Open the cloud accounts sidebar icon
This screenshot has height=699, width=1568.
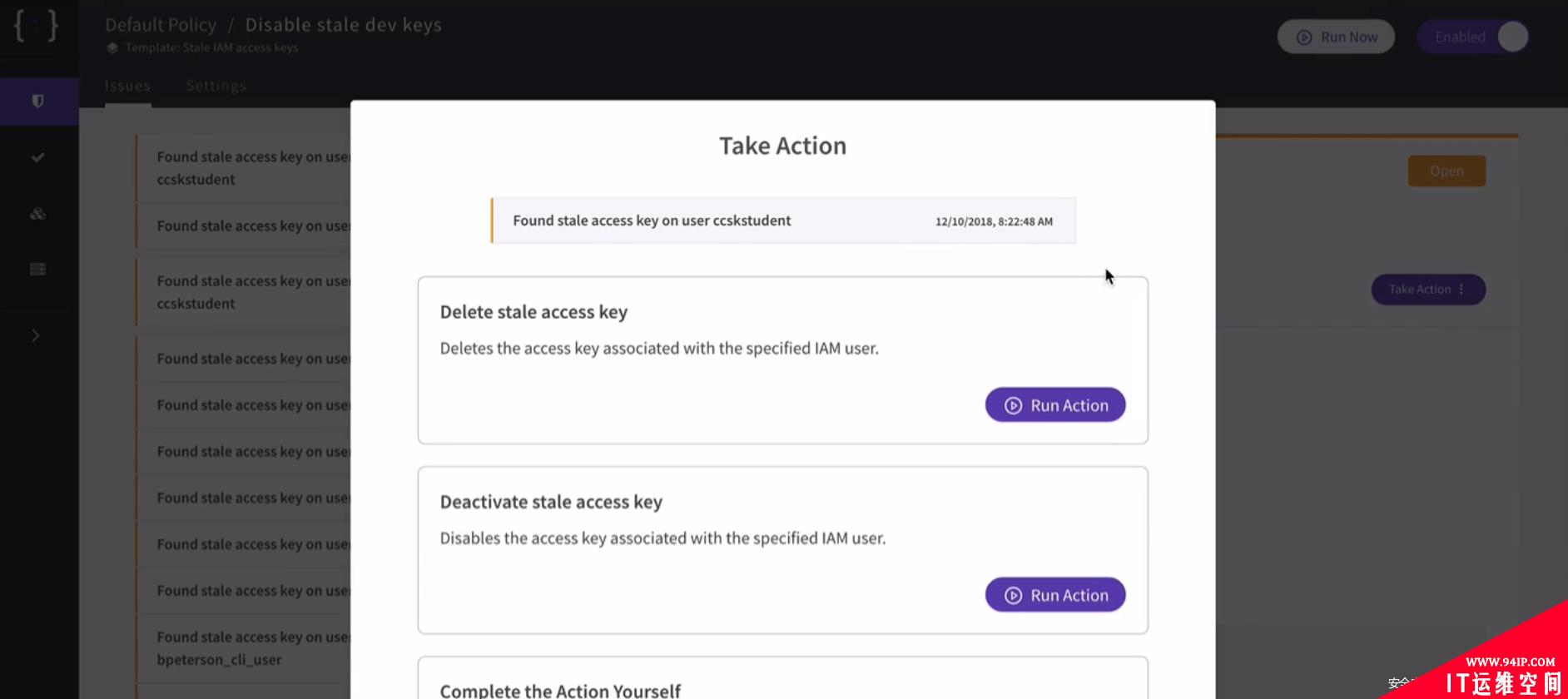click(37, 214)
